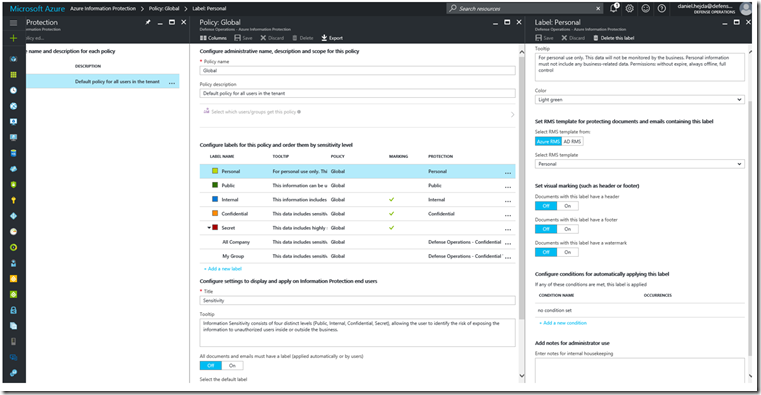The image size is (761, 395).
Task: Turn footer marking On
Action: [568, 229]
